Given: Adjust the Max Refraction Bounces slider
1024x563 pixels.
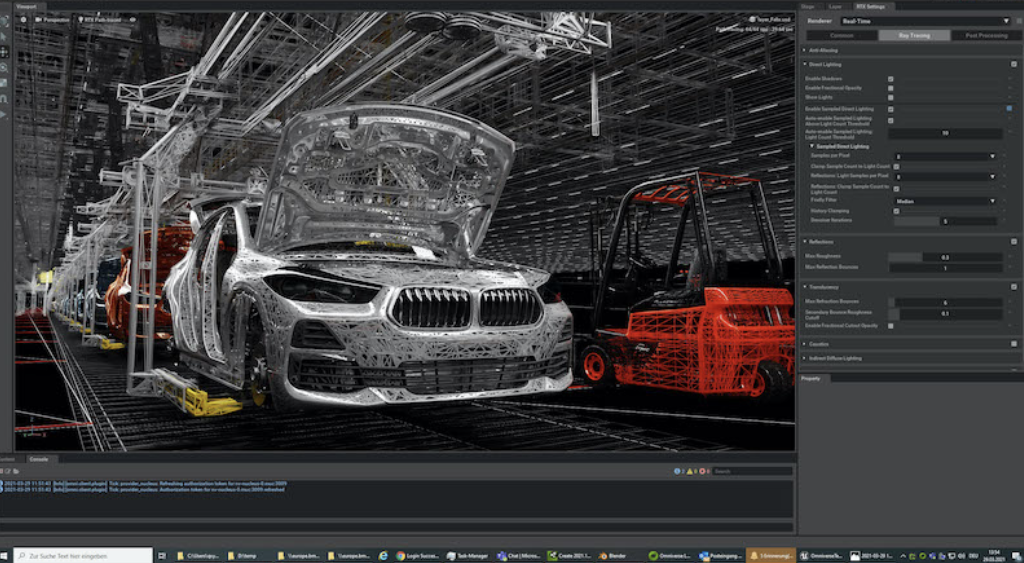Looking at the screenshot, I should 945,302.
